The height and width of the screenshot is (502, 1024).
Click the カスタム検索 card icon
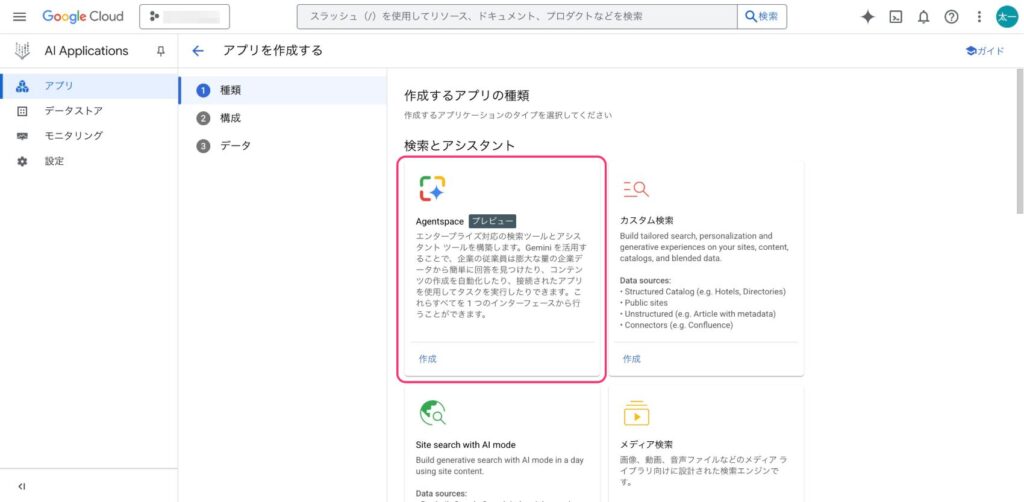pos(635,189)
